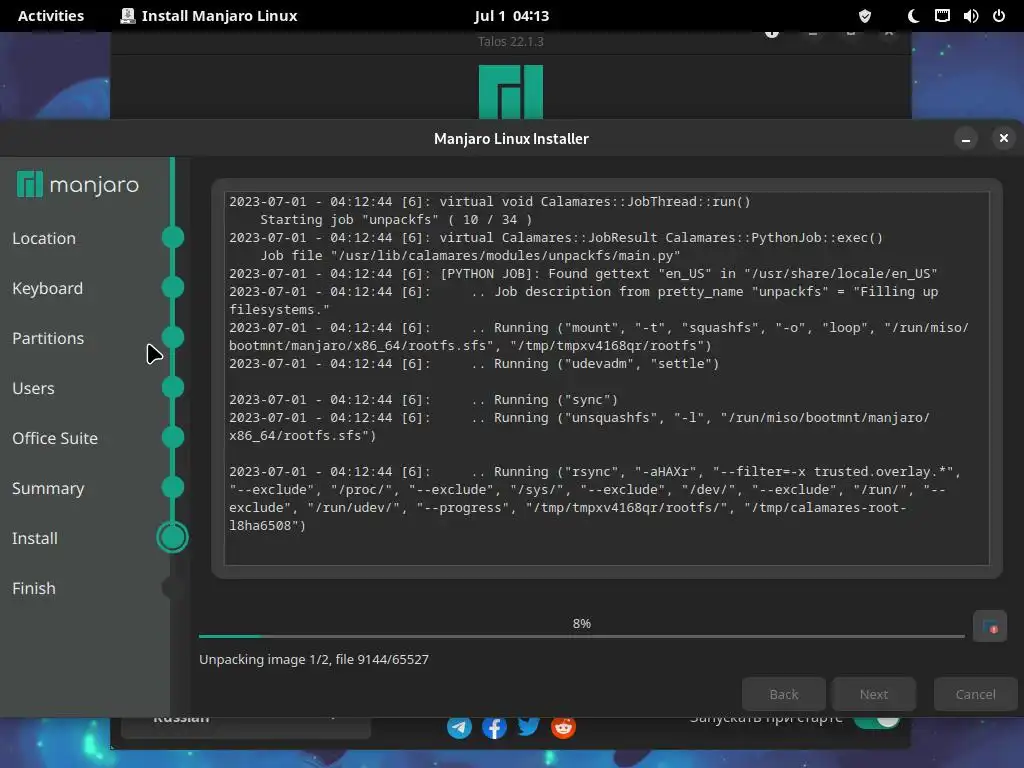This screenshot has height=768, width=1024.
Task: Click empty area of the log text box
Action: click(607, 549)
